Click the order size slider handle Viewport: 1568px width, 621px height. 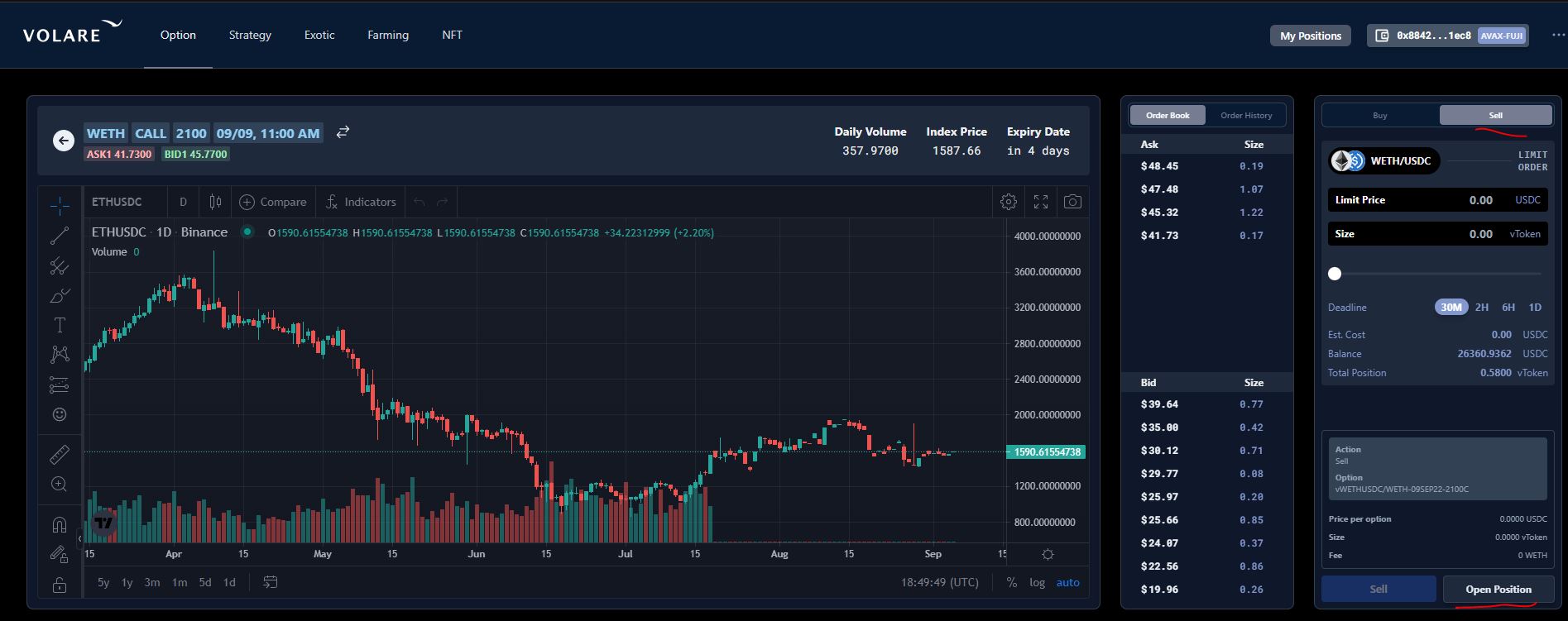click(x=1335, y=274)
